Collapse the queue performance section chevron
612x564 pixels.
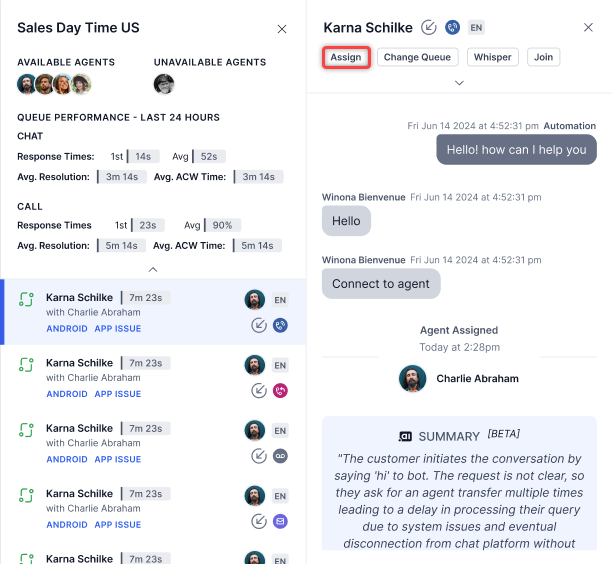(153, 270)
